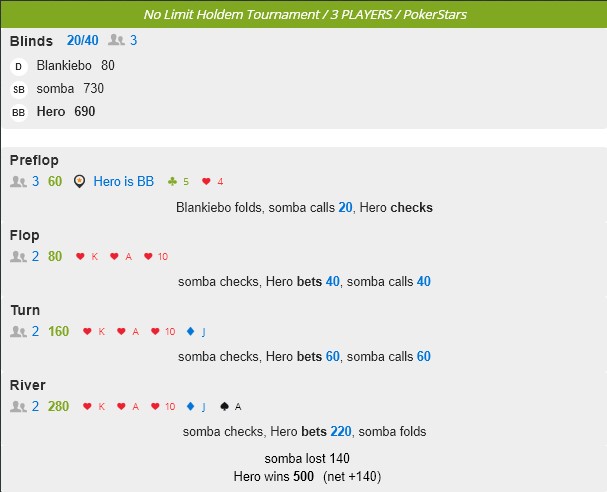Screen dimensions: 607x492
Task: Click the Preflop pot size 60
Action: click(x=55, y=181)
